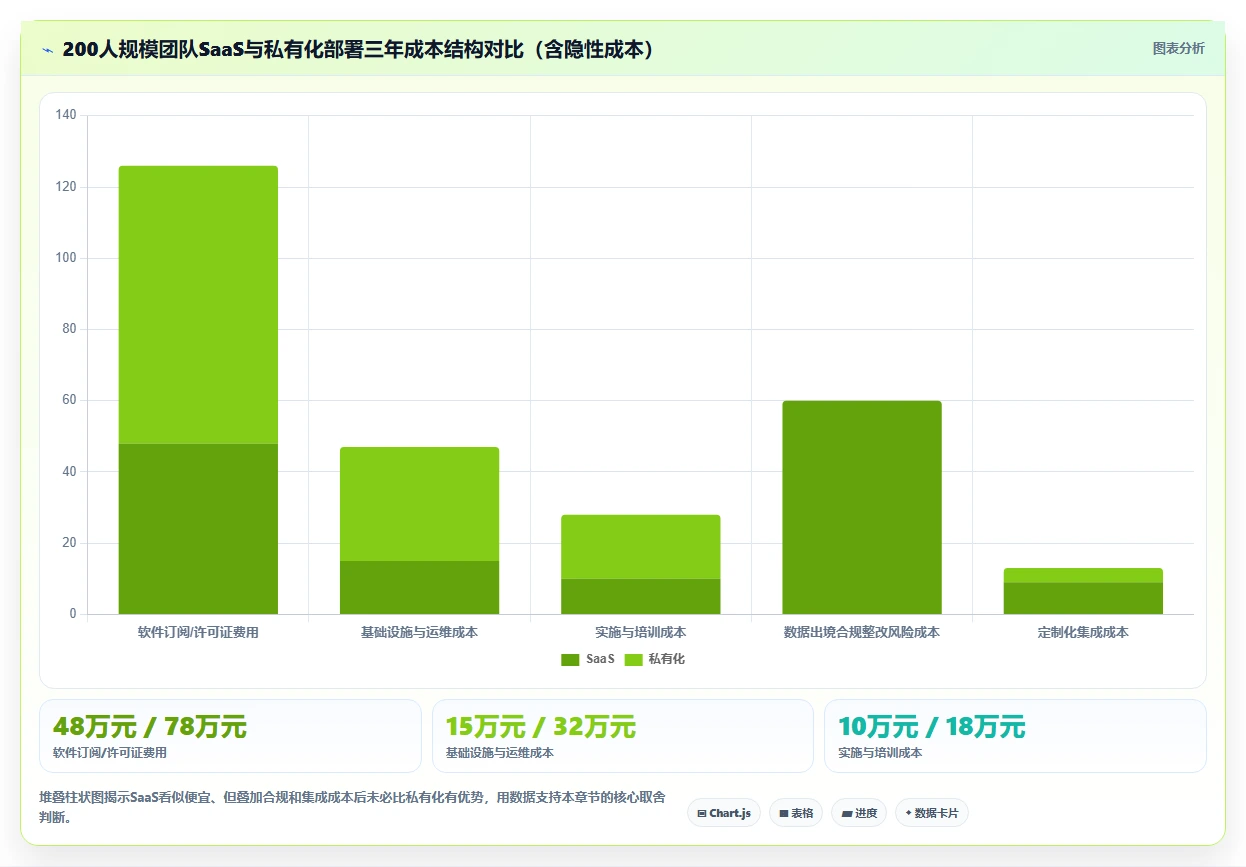Click the 数据卡片 tag chip

(931, 813)
